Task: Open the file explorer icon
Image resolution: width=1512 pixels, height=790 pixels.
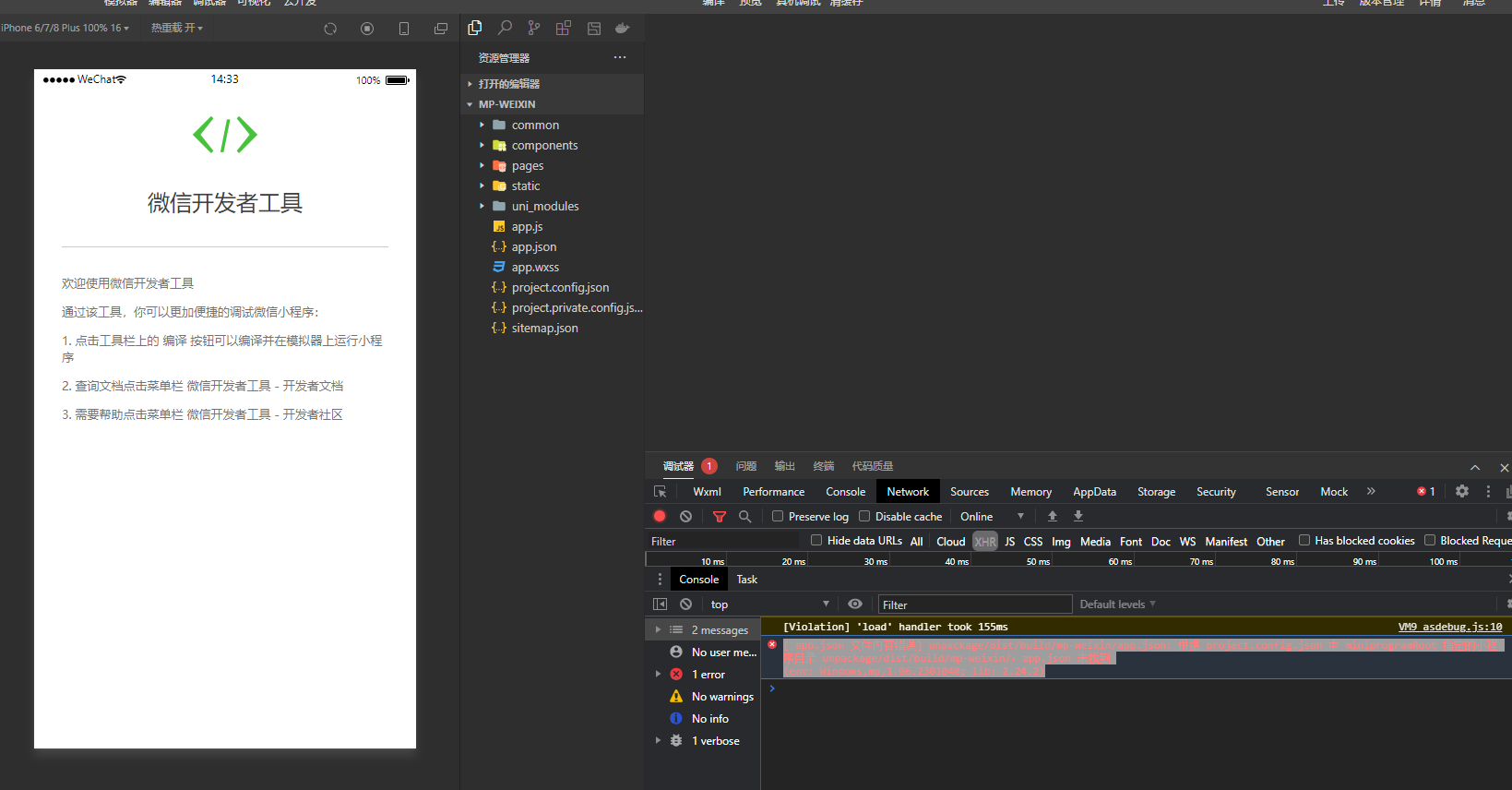Action: click(x=475, y=28)
